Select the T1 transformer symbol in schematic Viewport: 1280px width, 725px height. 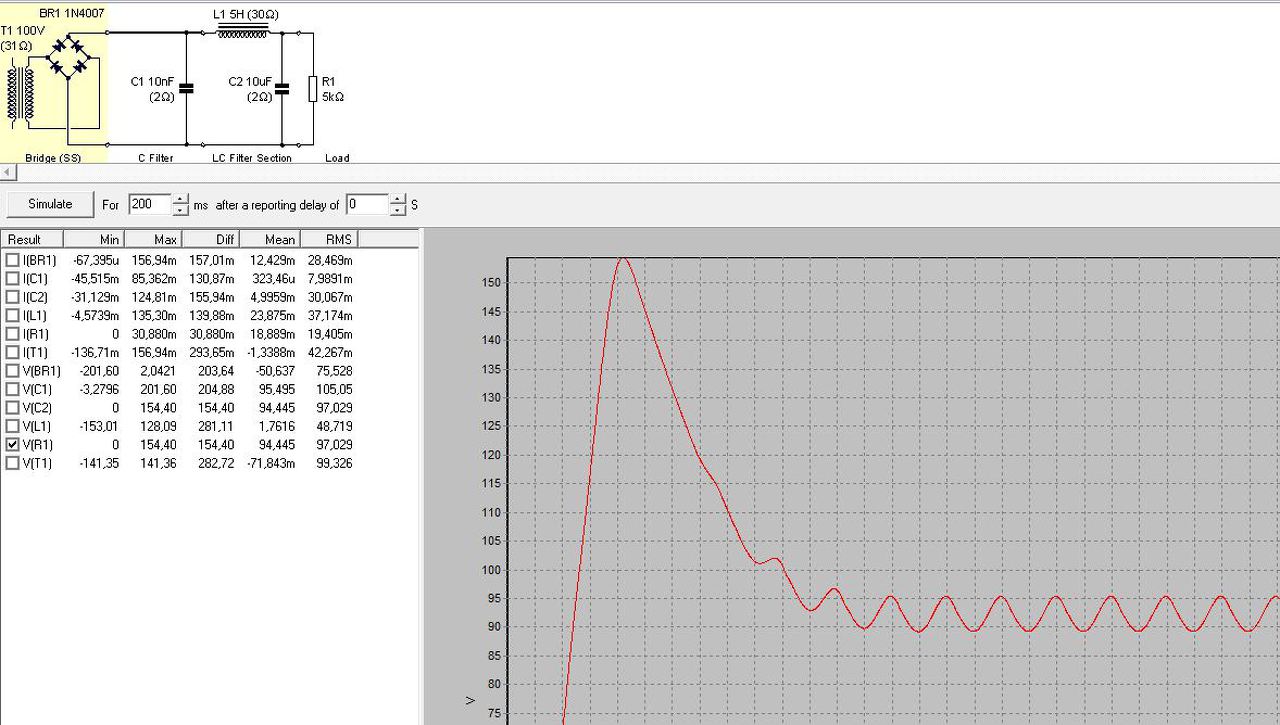pyautogui.click(x=19, y=93)
